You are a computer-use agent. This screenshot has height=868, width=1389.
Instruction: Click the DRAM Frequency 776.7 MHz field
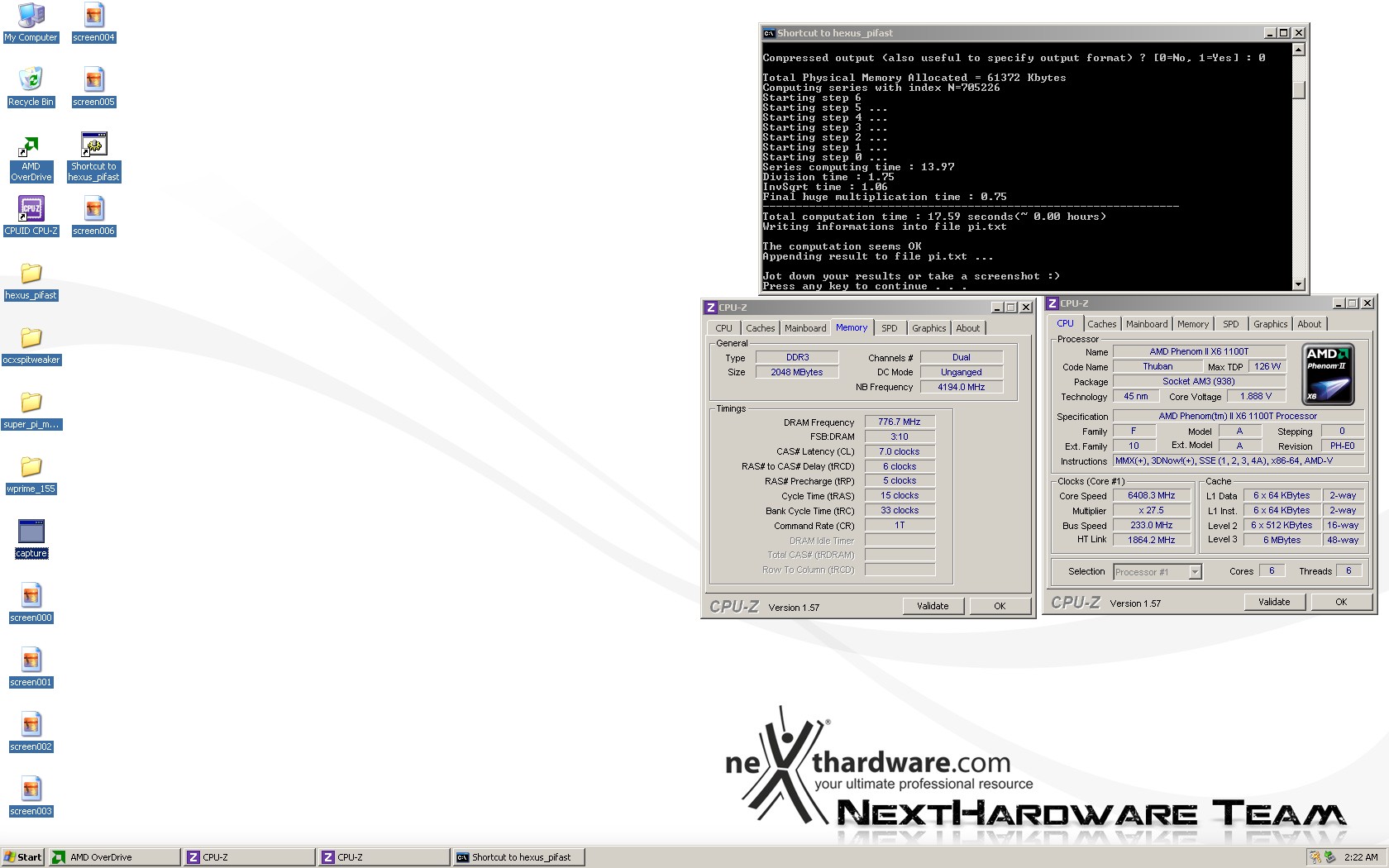click(x=900, y=422)
